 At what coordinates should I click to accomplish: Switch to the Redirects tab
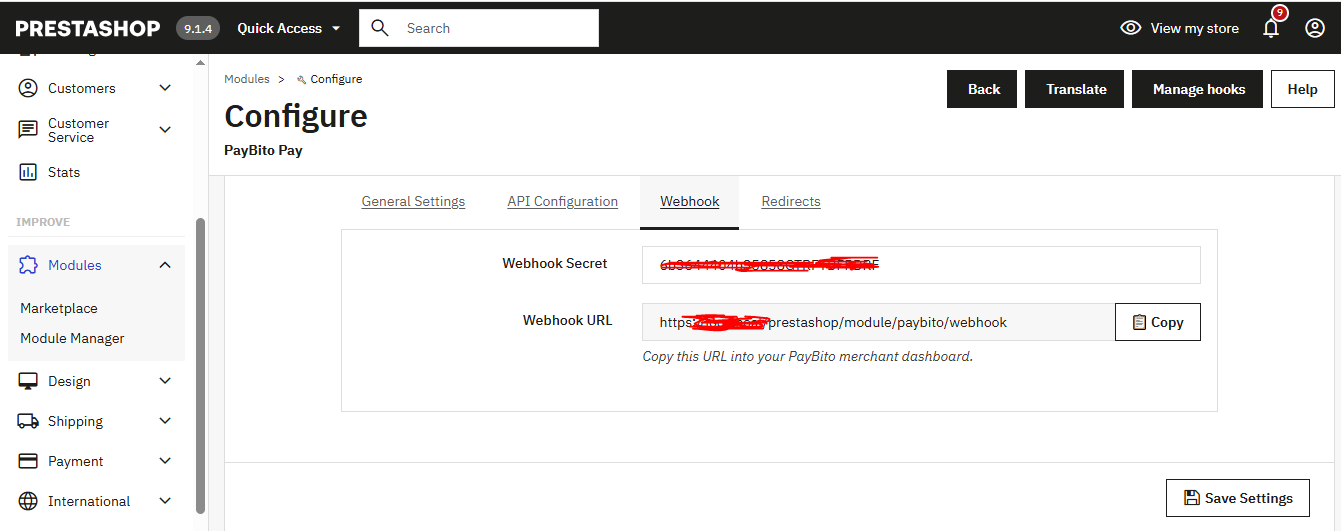tap(791, 201)
